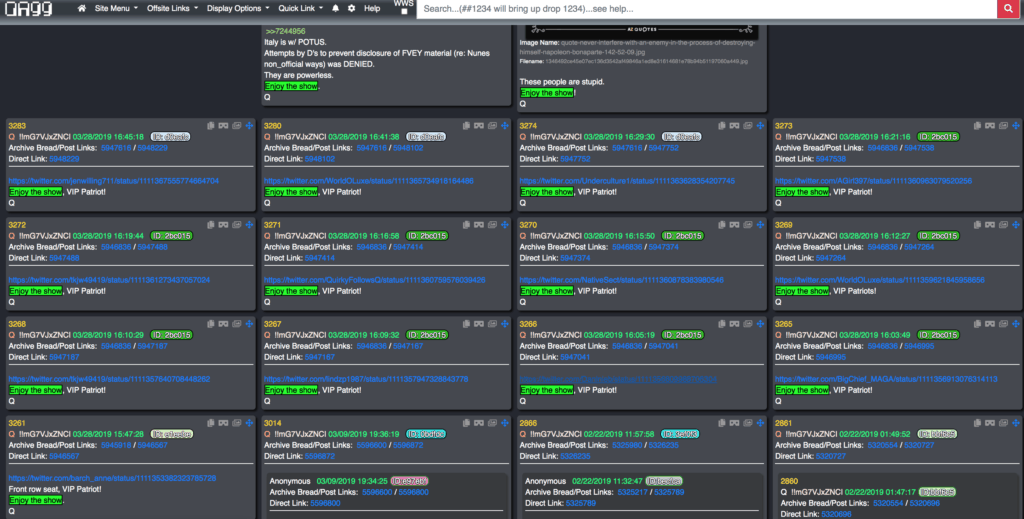Click the copy icon on drop 3283

pyautogui.click(x=212, y=126)
